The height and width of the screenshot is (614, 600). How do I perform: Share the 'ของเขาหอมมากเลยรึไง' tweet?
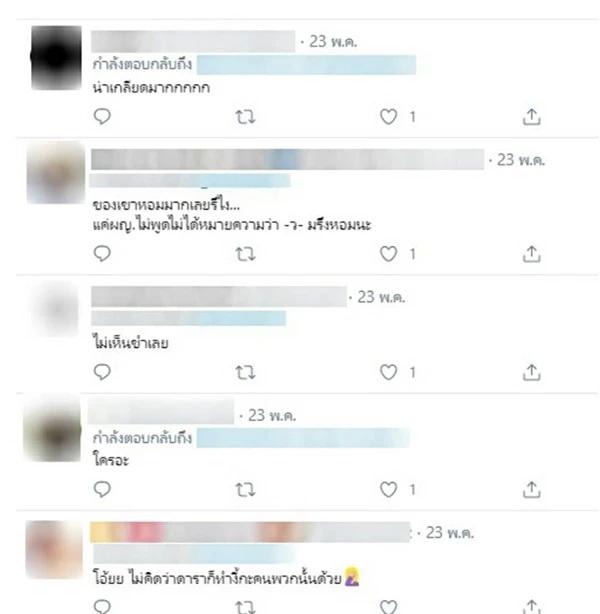point(531,254)
